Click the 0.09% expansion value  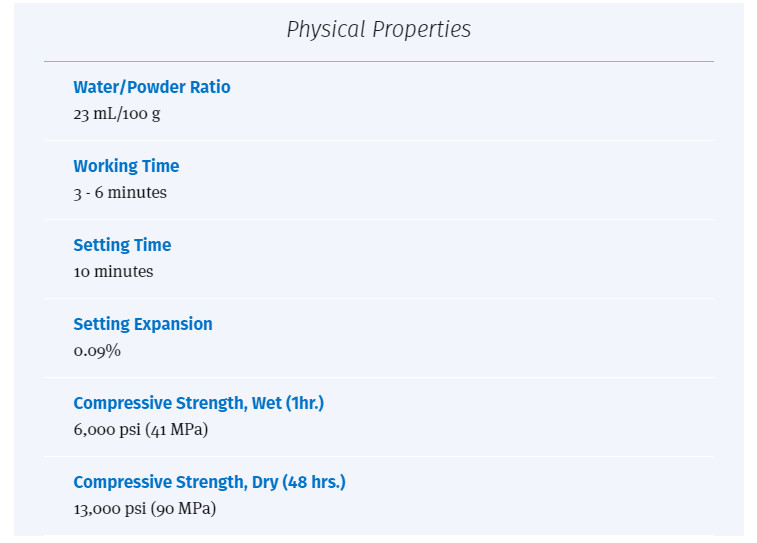point(97,350)
